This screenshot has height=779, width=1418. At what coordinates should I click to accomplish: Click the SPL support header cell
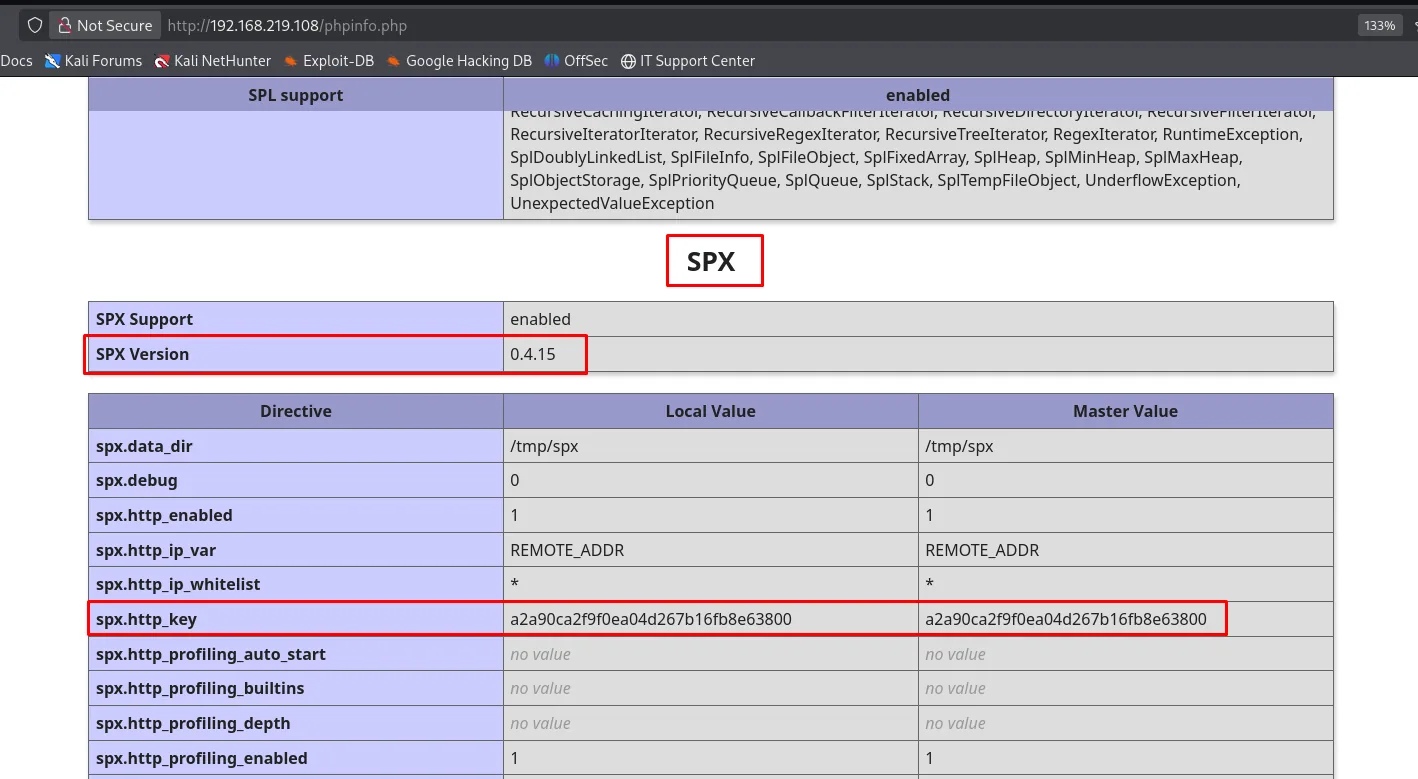(x=296, y=95)
